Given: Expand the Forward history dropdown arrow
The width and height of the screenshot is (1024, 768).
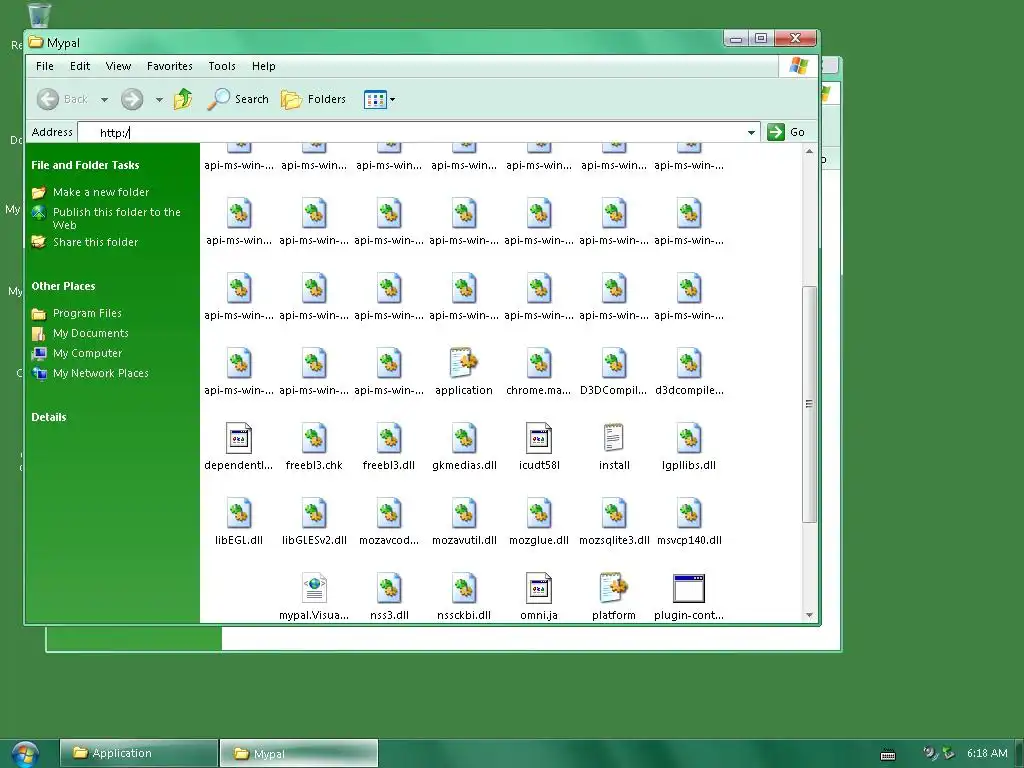Looking at the screenshot, I should coord(159,100).
